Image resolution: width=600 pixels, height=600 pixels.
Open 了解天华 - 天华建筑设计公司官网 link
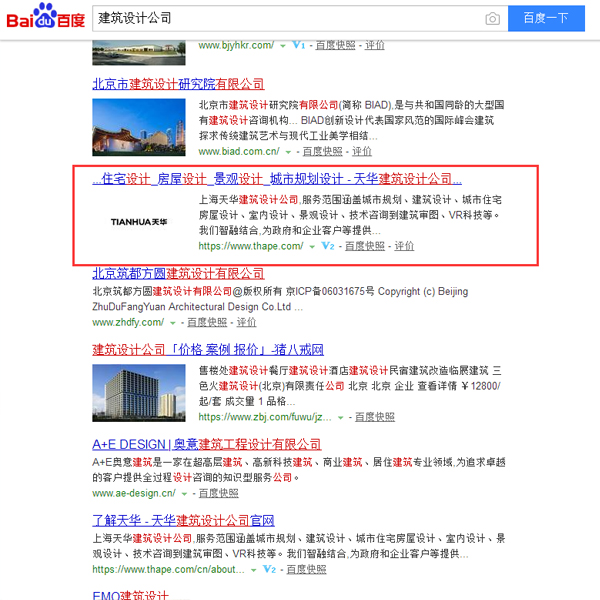point(183,521)
